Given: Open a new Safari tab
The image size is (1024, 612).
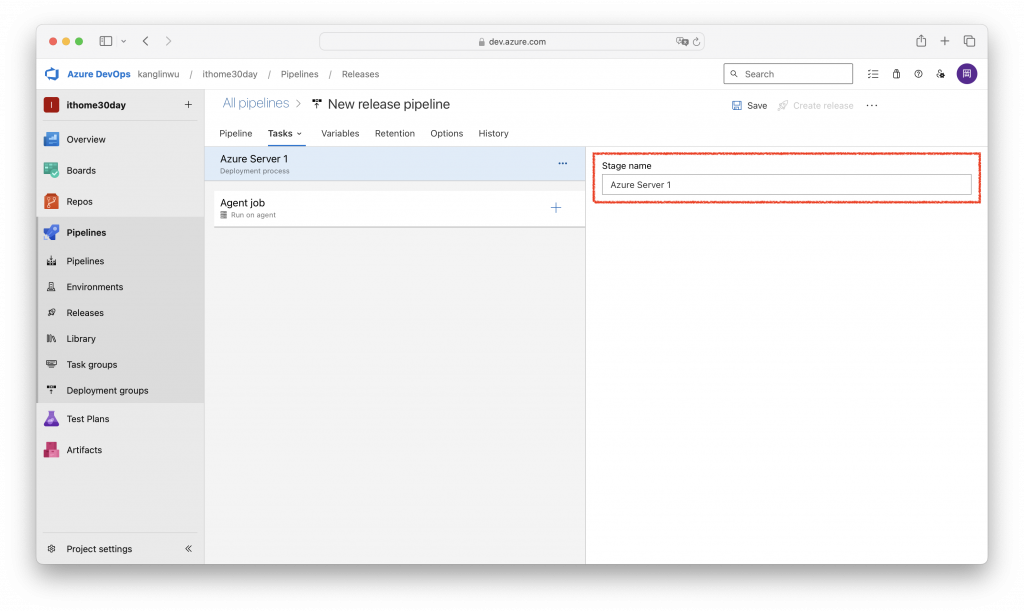Looking at the screenshot, I should [x=944, y=41].
